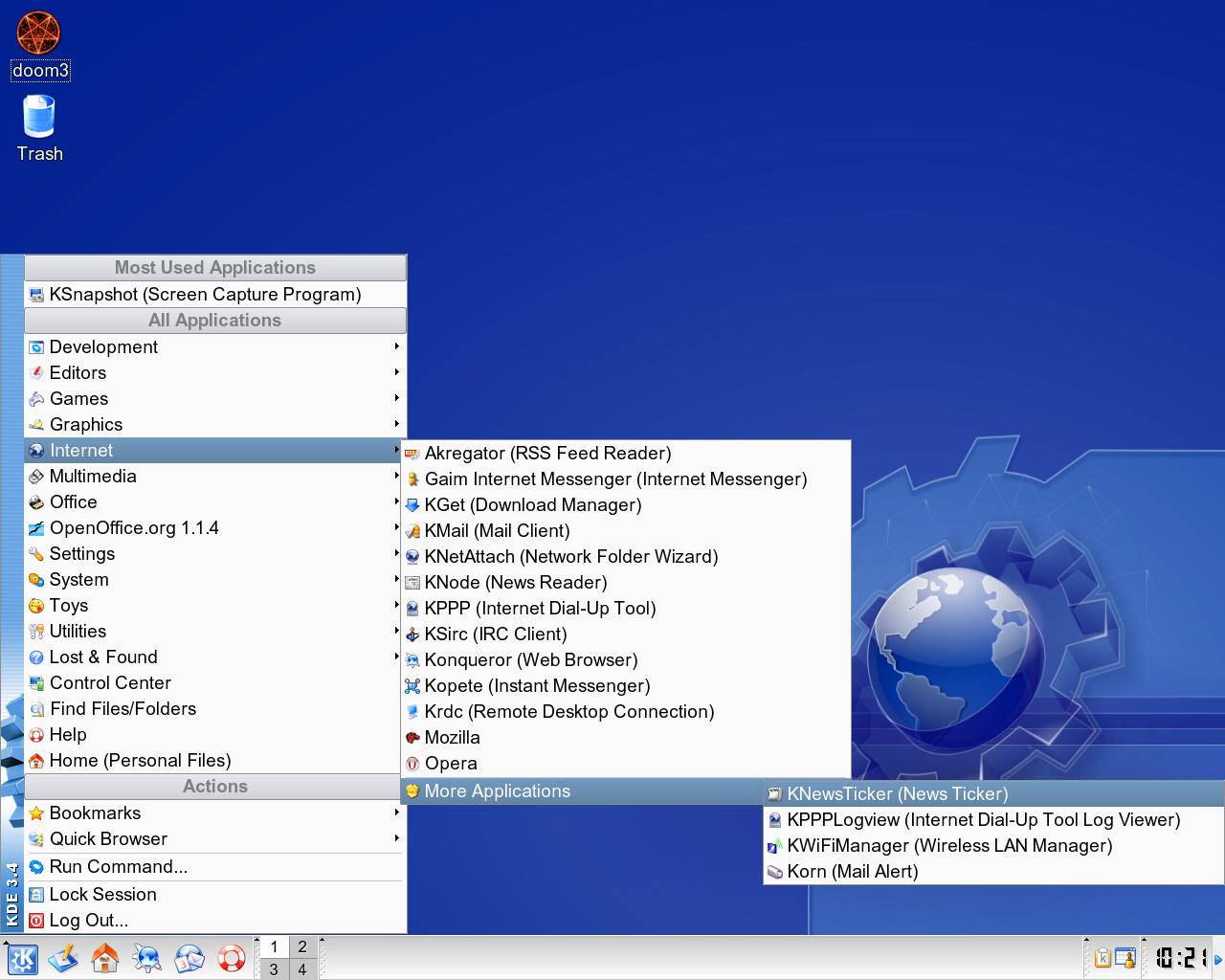Expand the Development submenu
This screenshot has width=1225, height=980.
(215, 346)
